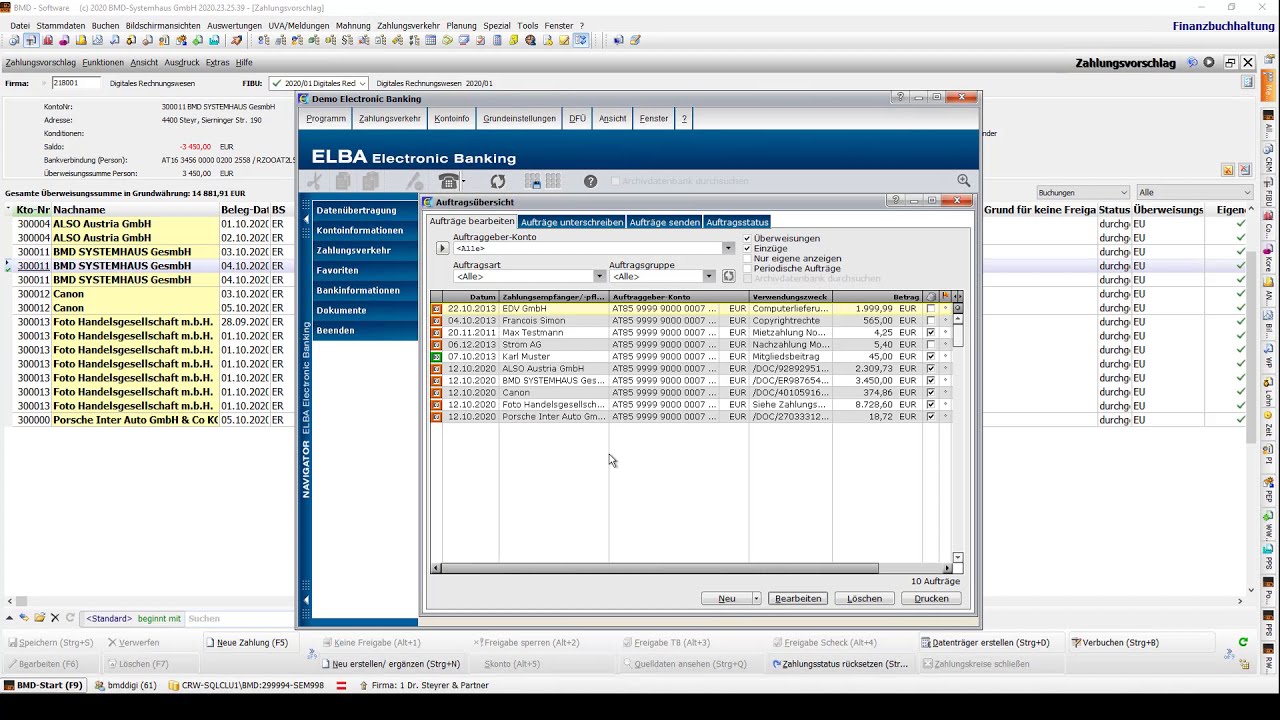Collapse the ELBA navigator with left arrow
The image size is (1280, 720).
coord(306,219)
